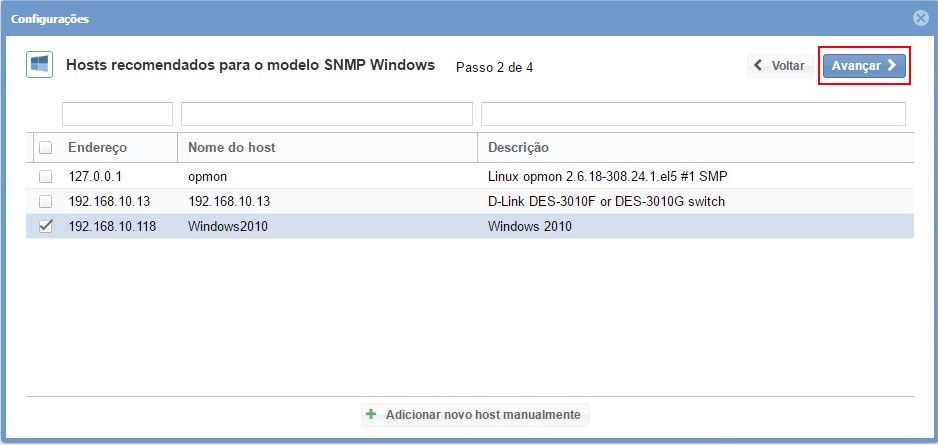Select the opmon host row

click(210, 176)
